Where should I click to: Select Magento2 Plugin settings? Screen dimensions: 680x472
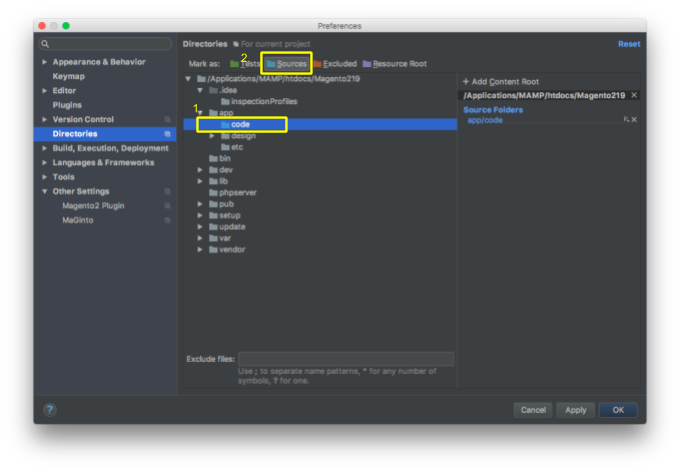point(93,205)
